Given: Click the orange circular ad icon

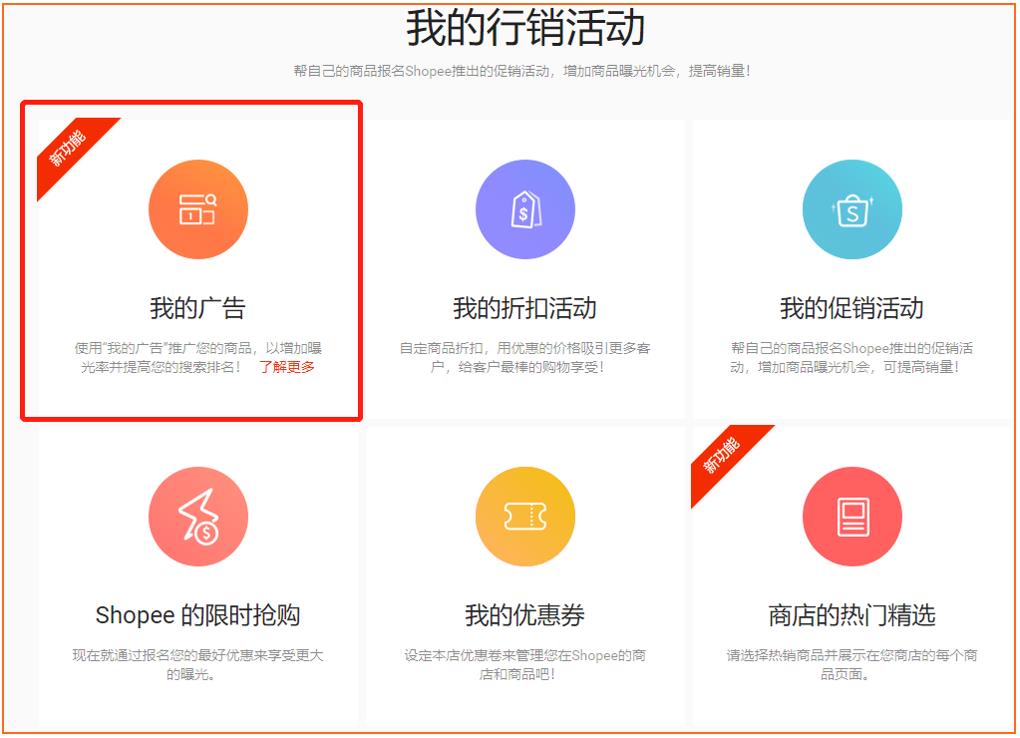Looking at the screenshot, I should [x=197, y=209].
